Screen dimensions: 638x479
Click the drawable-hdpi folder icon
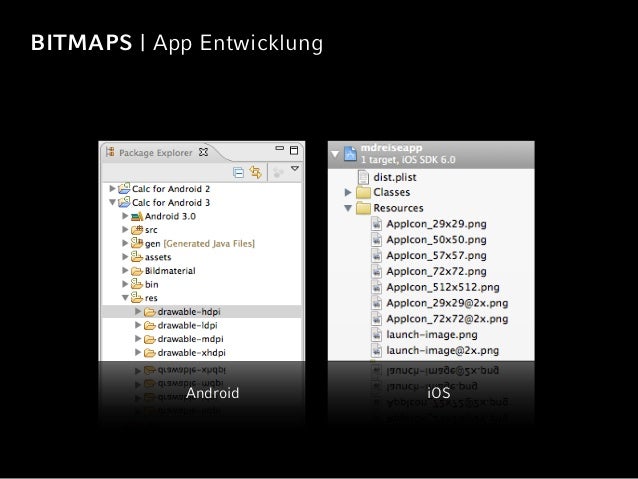click(x=150, y=312)
